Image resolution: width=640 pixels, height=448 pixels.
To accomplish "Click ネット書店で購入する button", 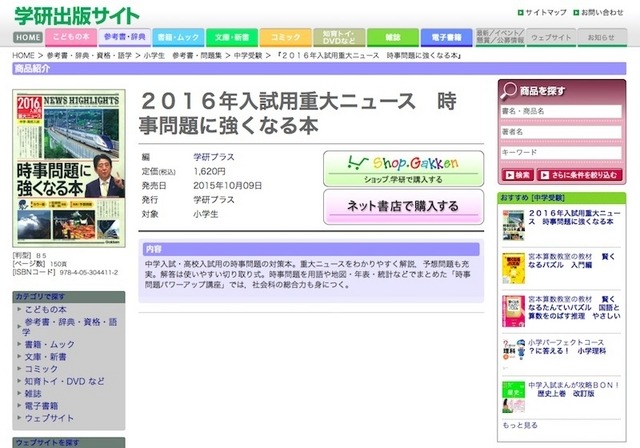I will pos(403,207).
